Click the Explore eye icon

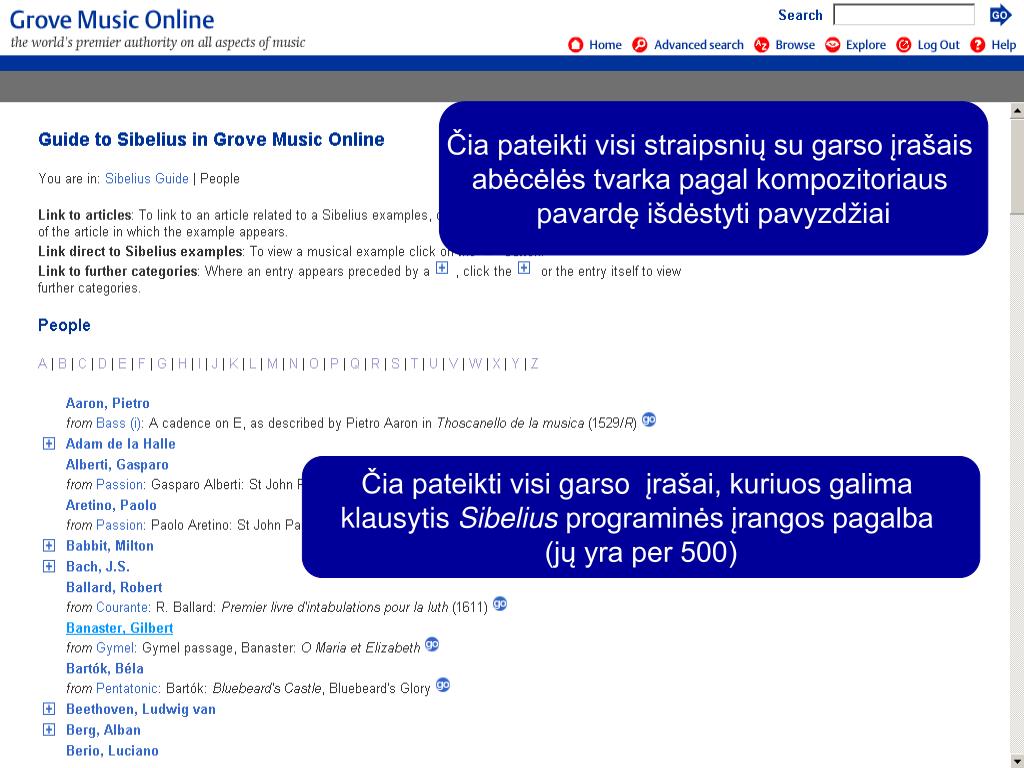[x=833, y=45]
